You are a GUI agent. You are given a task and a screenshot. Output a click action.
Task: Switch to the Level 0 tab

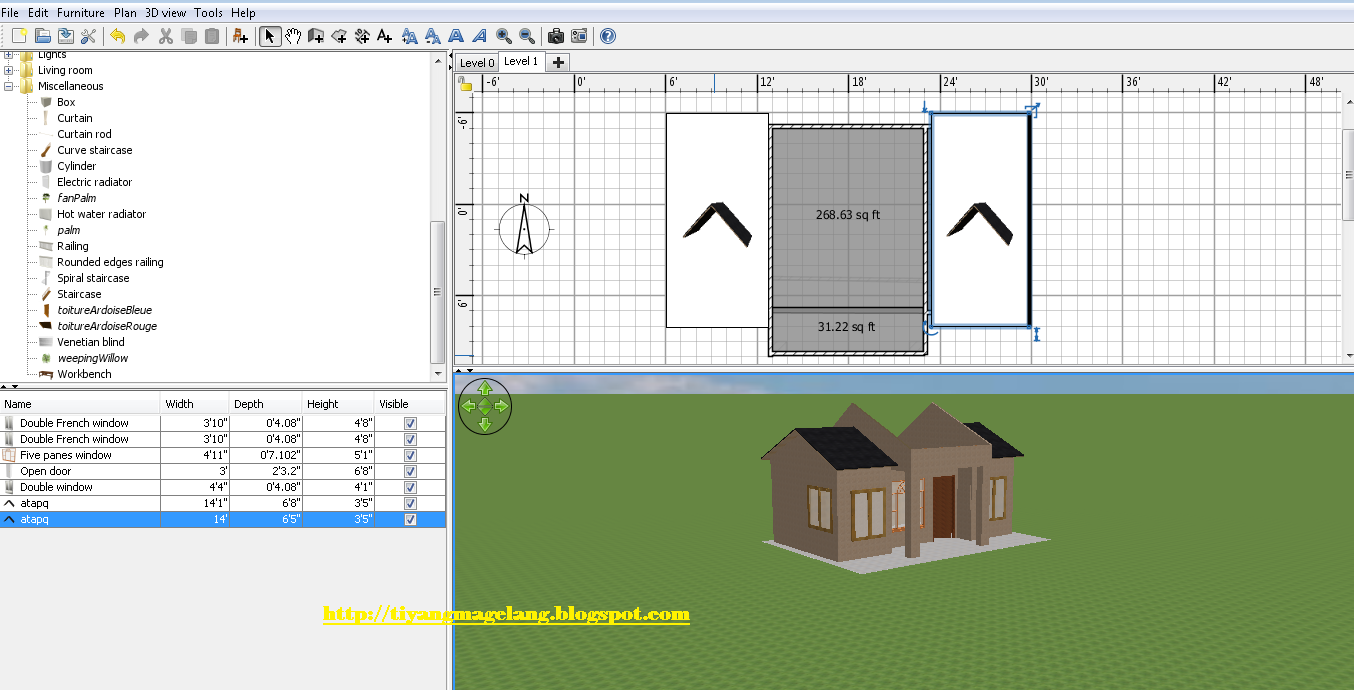pos(477,62)
